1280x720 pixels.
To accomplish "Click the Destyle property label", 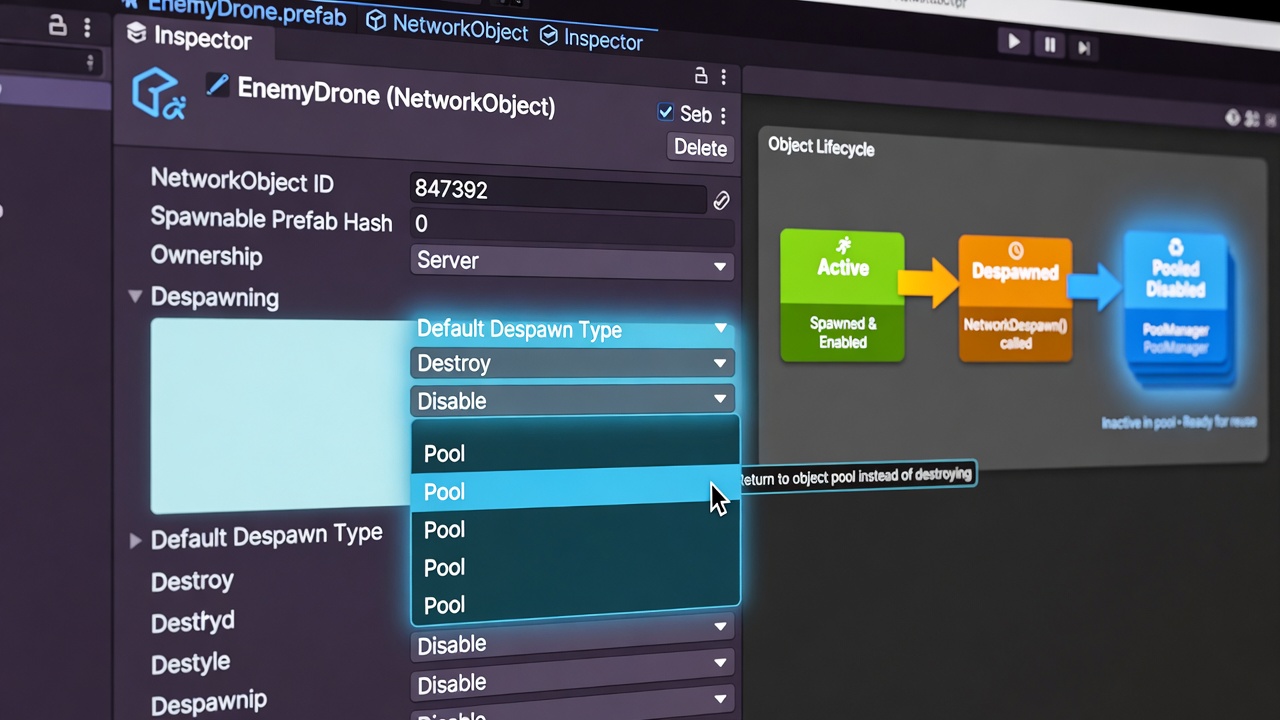I will [190, 663].
